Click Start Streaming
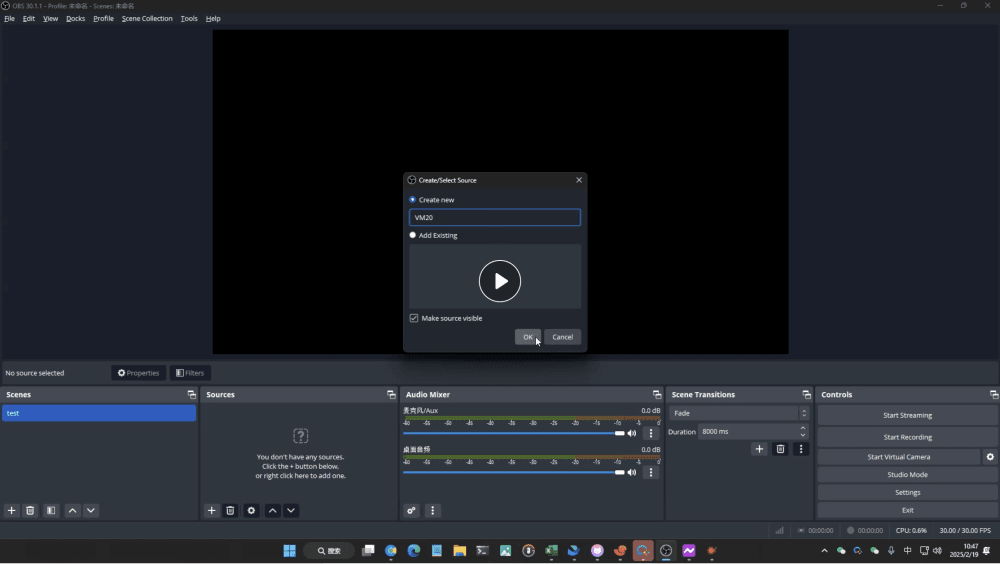Viewport: 1000px width, 564px height. (908, 415)
